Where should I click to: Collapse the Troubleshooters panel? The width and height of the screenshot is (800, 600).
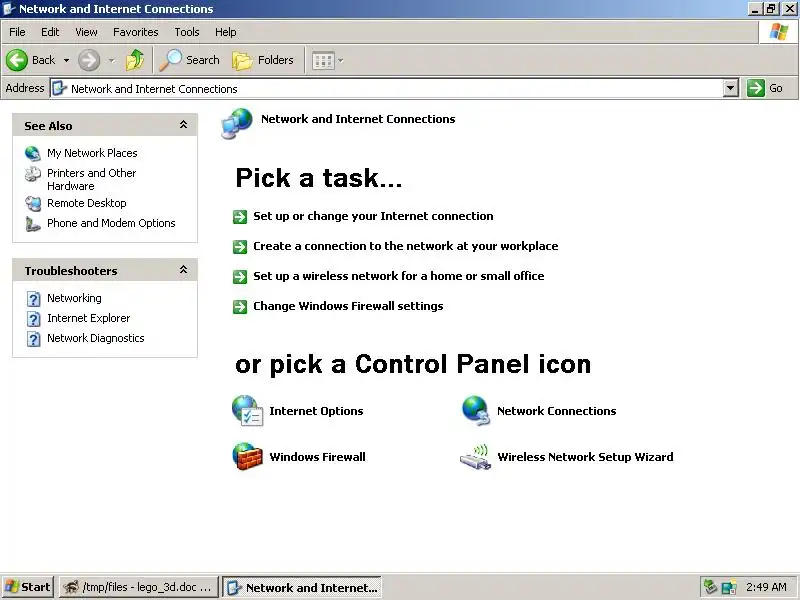[x=183, y=269]
